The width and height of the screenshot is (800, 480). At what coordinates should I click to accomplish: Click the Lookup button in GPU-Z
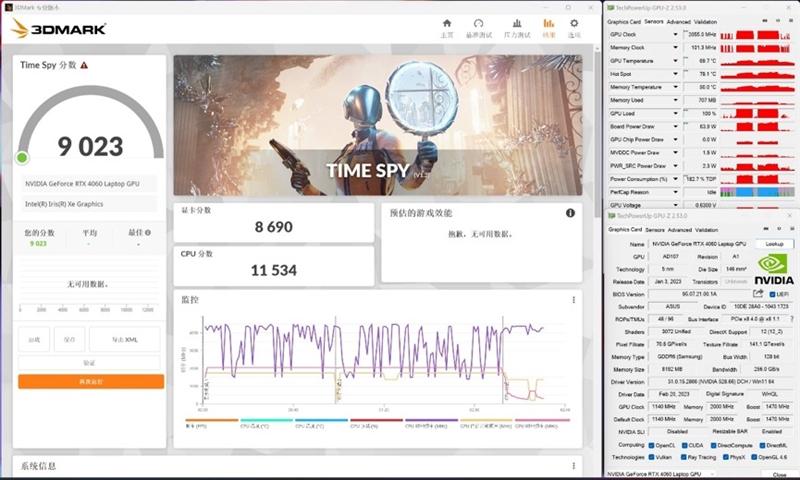click(x=774, y=244)
